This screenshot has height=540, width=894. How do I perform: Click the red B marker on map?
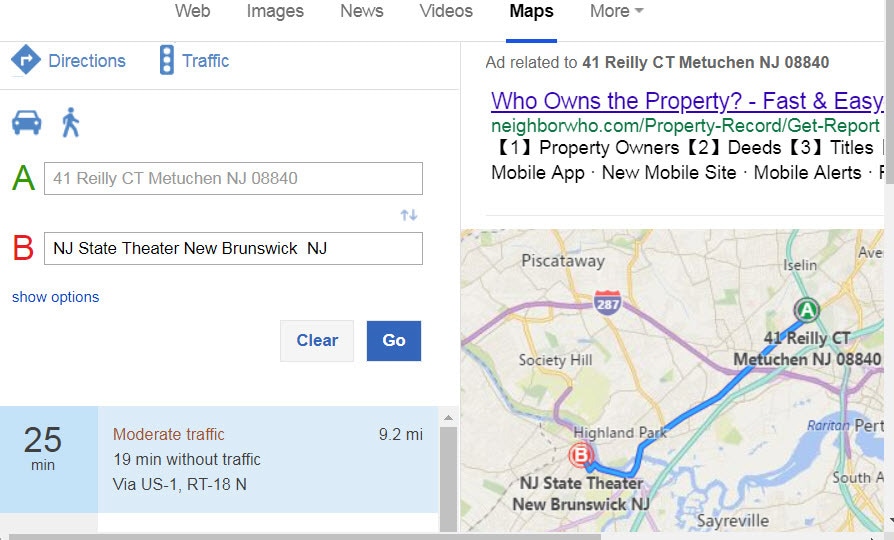581,455
